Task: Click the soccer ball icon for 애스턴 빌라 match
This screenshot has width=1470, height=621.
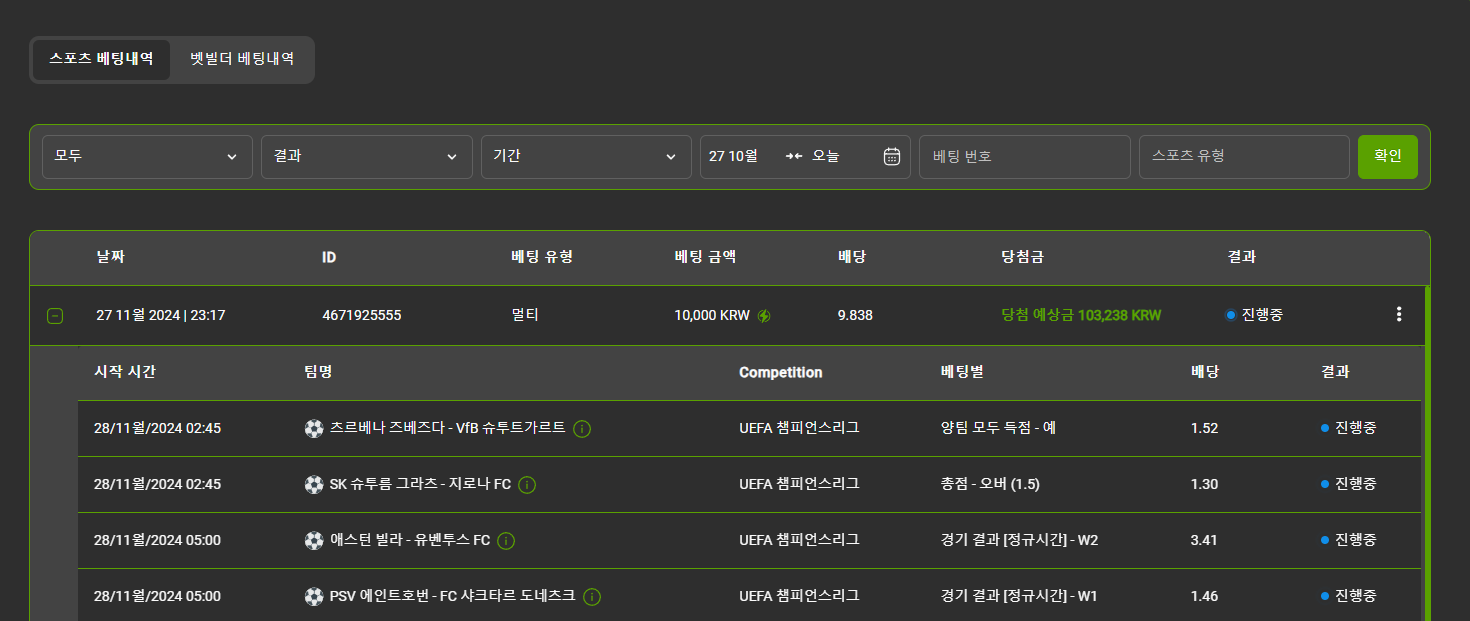Action: pyautogui.click(x=314, y=541)
